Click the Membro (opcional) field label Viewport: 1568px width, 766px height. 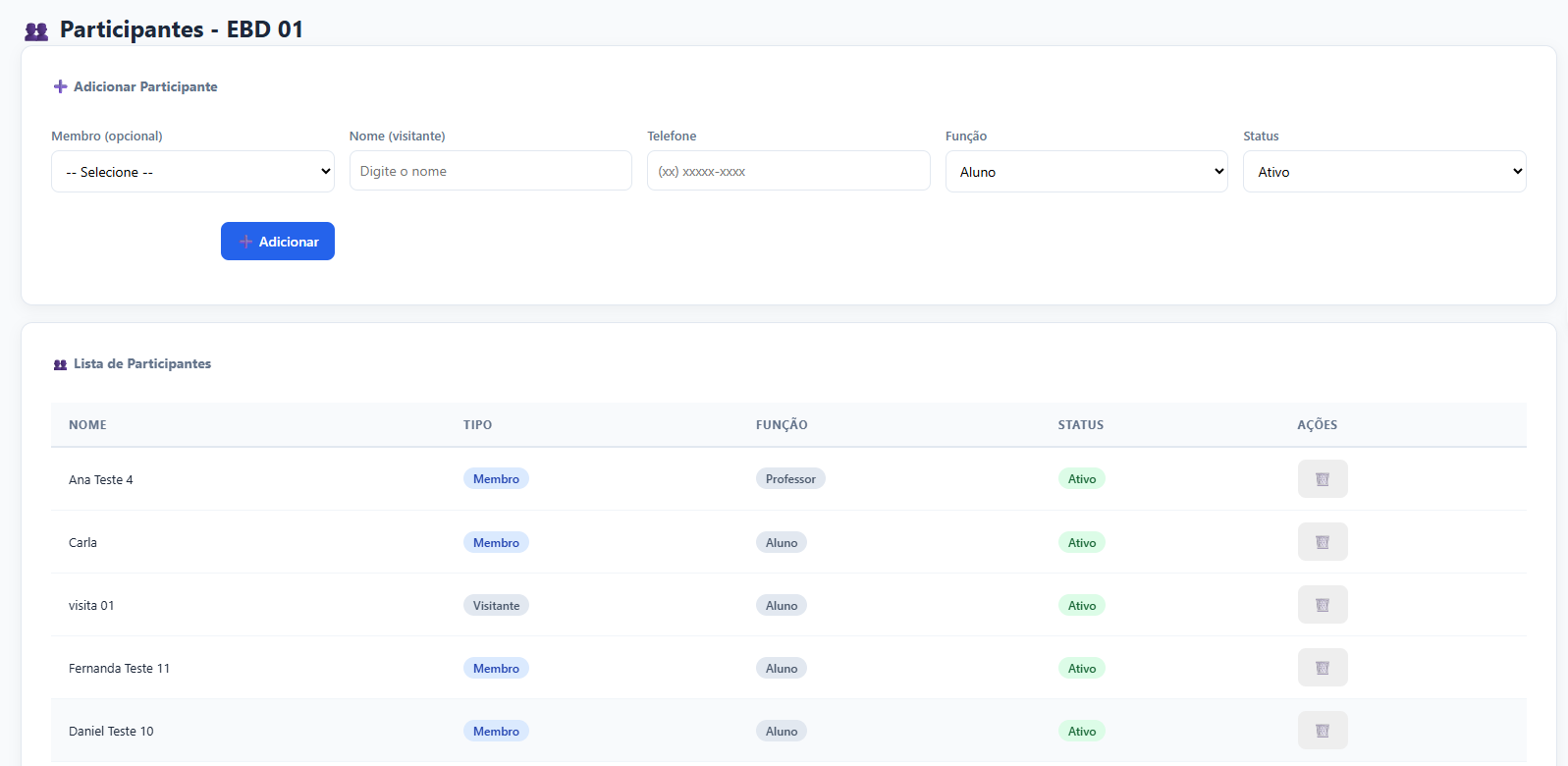[107, 137]
